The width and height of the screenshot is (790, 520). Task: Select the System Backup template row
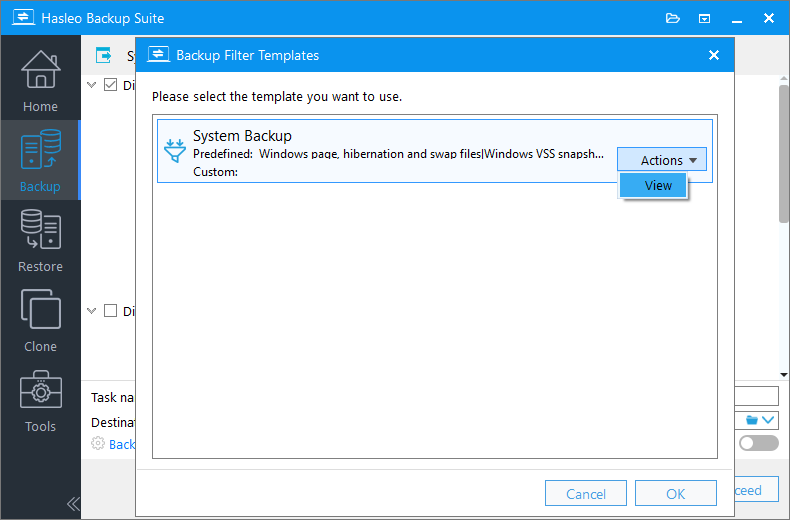pos(435,151)
